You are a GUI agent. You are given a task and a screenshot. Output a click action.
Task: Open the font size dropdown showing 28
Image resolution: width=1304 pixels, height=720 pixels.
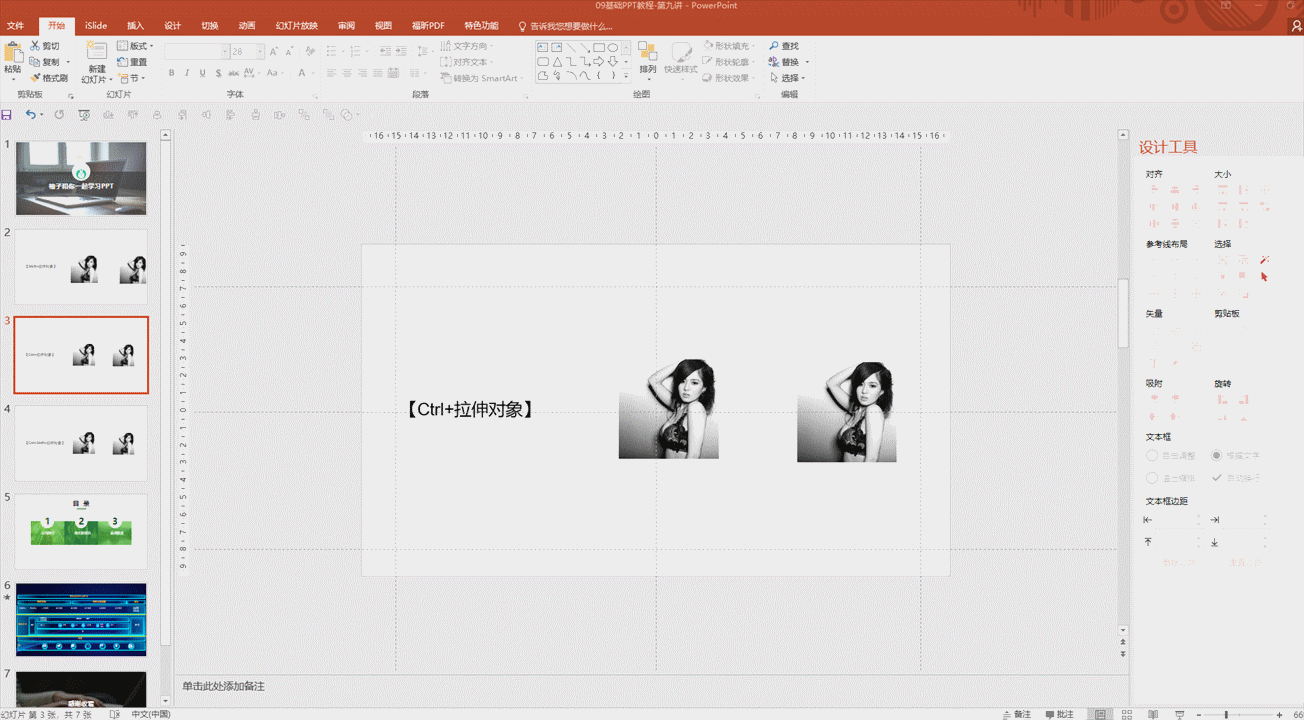click(260, 51)
